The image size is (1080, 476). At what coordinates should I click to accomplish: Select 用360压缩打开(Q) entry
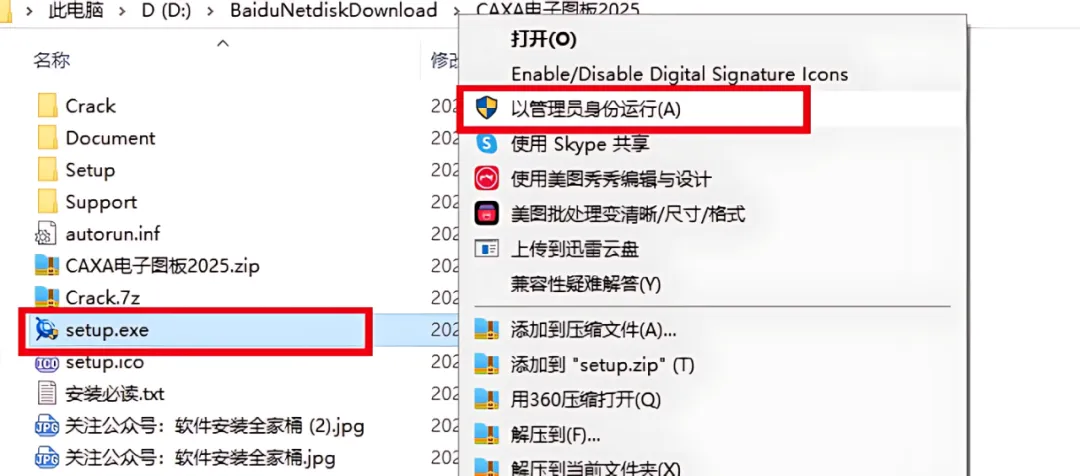585,399
